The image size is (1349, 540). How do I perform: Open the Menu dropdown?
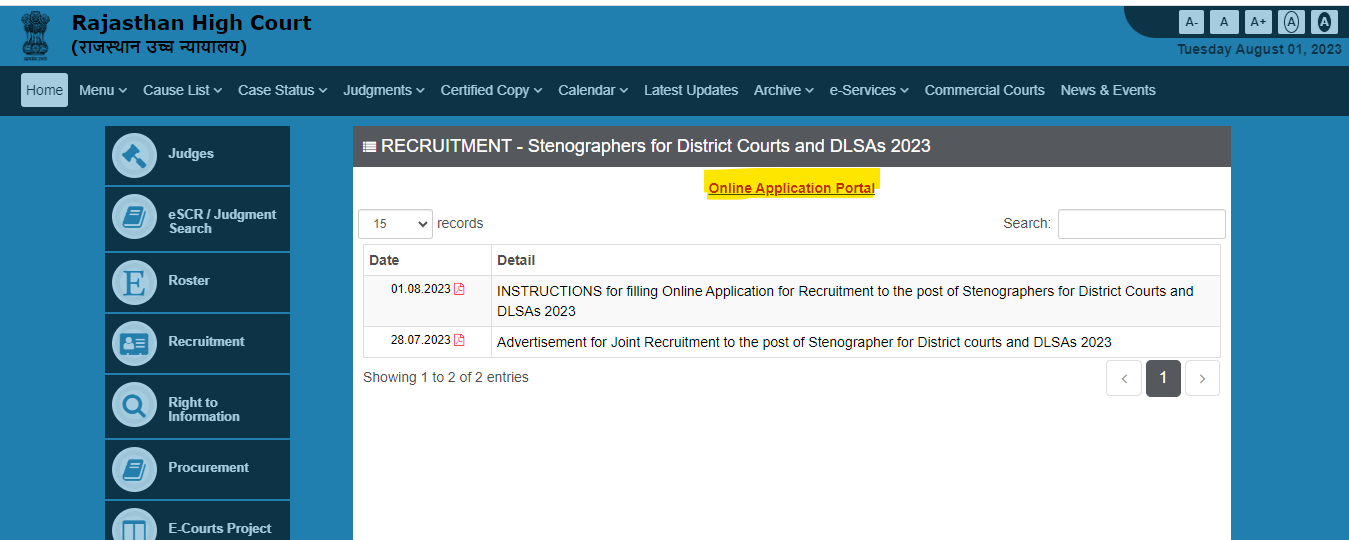point(103,90)
